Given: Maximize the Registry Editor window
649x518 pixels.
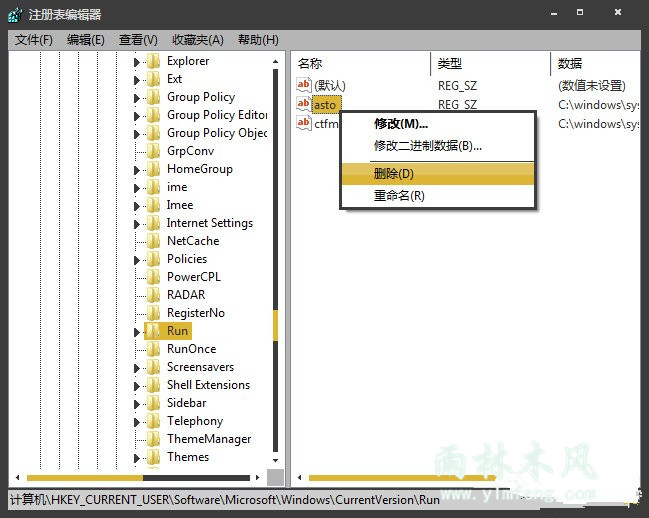Looking at the screenshot, I should [x=580, y=12].
